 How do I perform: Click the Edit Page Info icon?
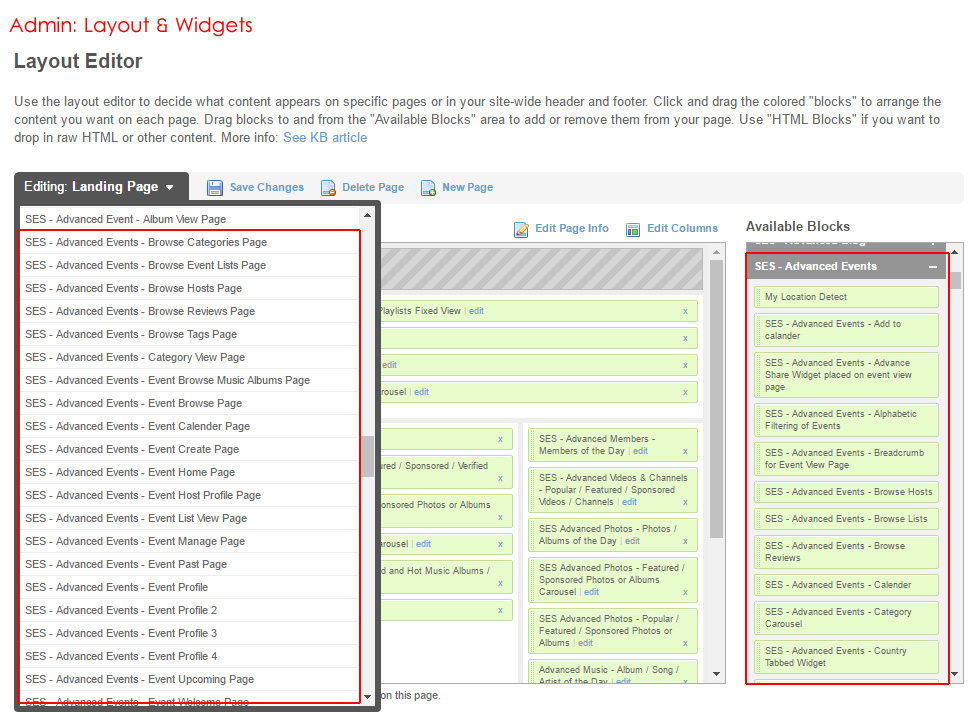tap(521, 229)
